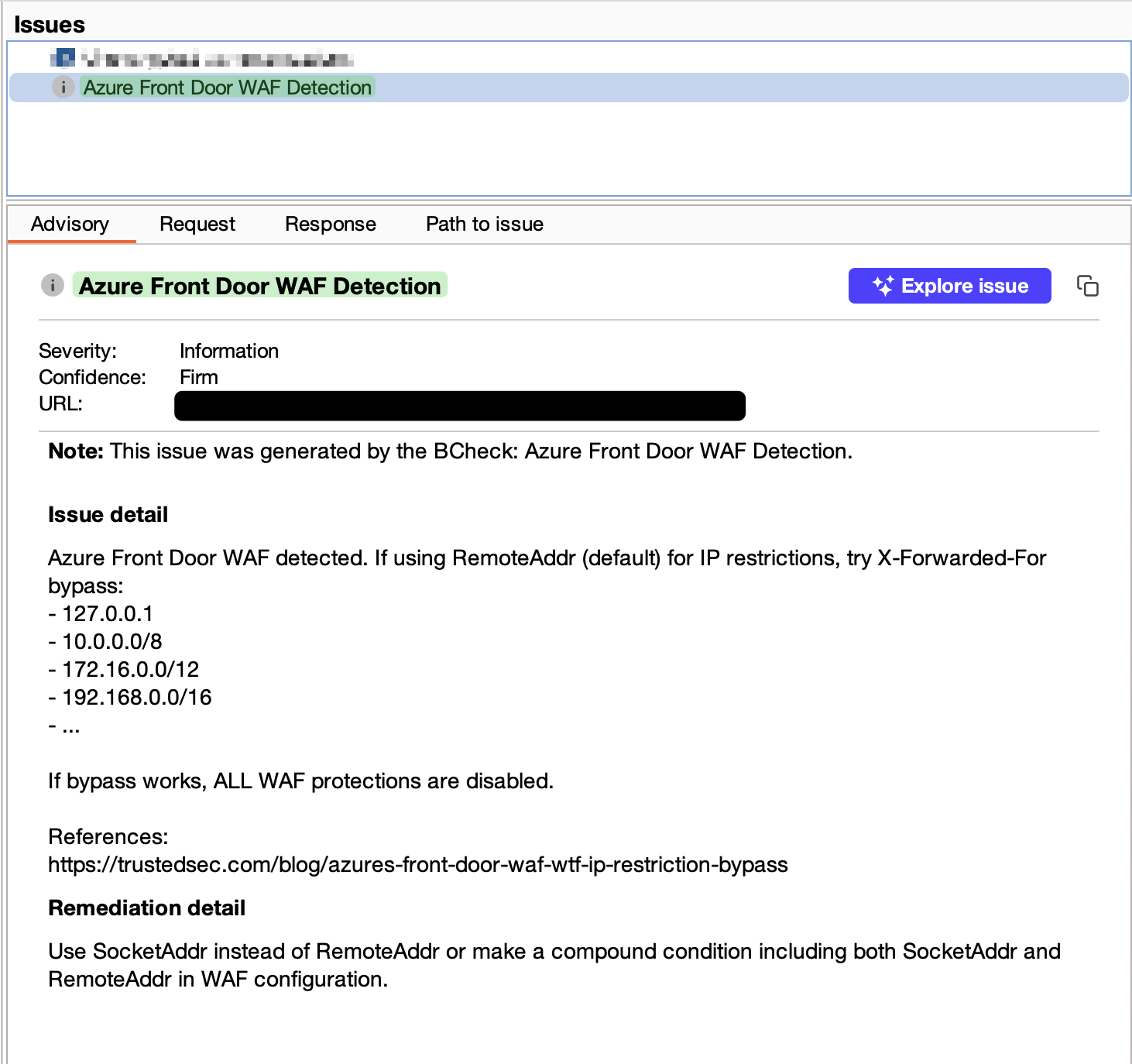
Task: Click the redacted URL value
Action: [460, 406]
